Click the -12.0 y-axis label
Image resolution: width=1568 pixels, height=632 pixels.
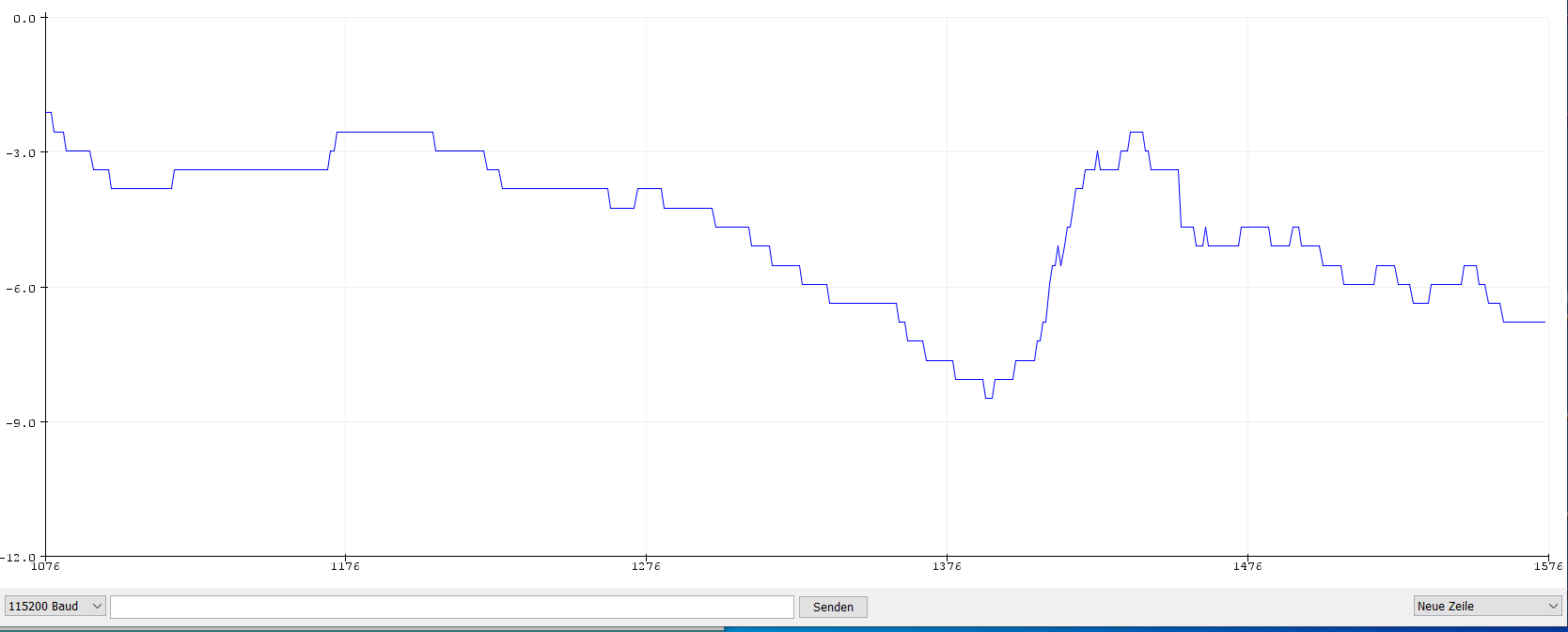(x=19, y=558)
